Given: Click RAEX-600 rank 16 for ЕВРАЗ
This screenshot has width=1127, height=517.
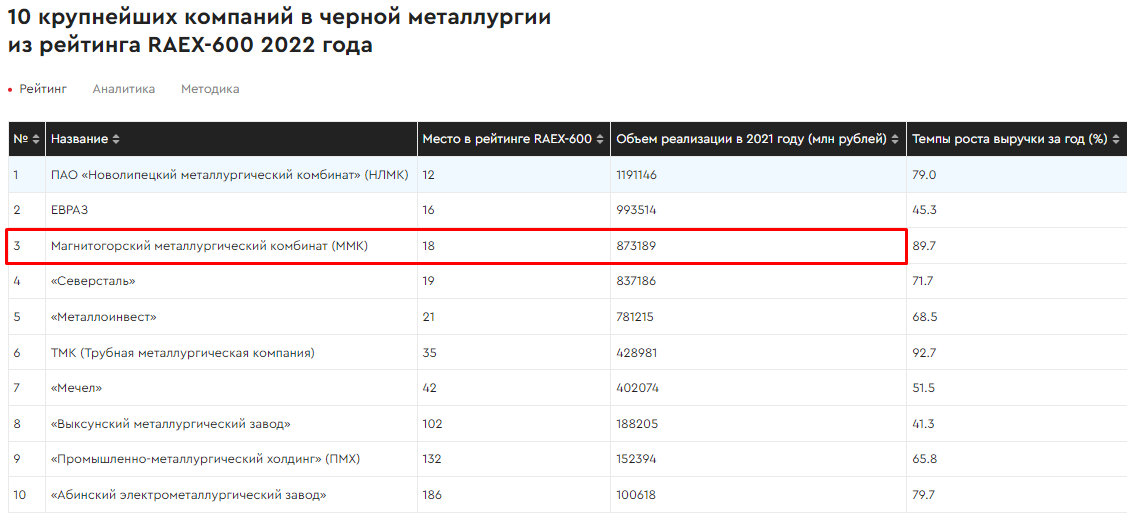Looking at the screenshot, I should (x=429, y=210).
